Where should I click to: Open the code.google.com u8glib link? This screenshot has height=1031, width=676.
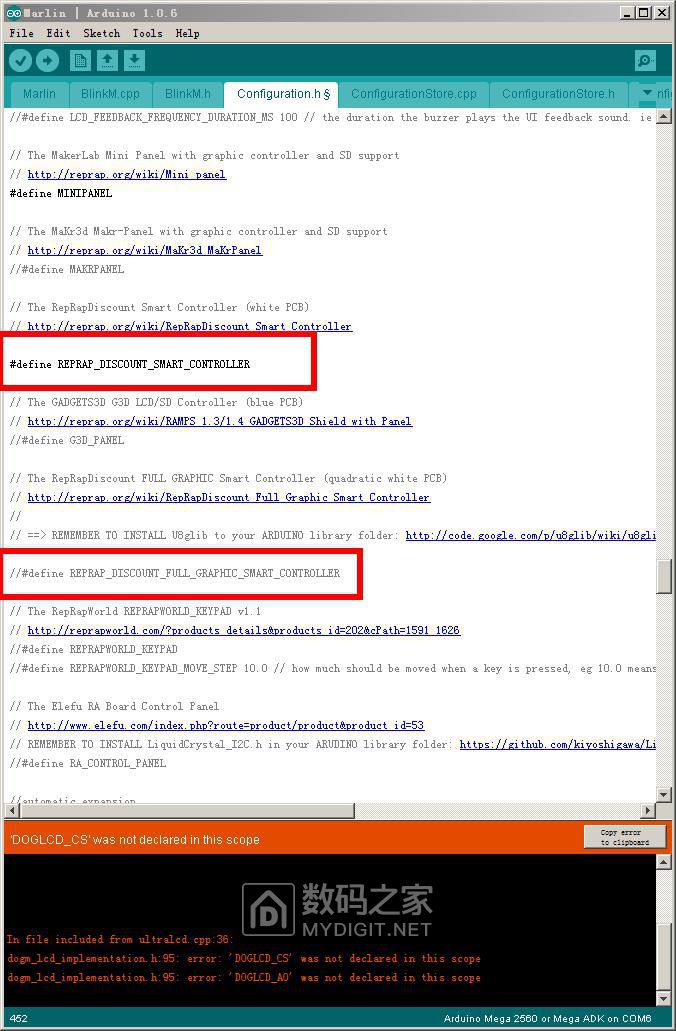pos(530,536)
